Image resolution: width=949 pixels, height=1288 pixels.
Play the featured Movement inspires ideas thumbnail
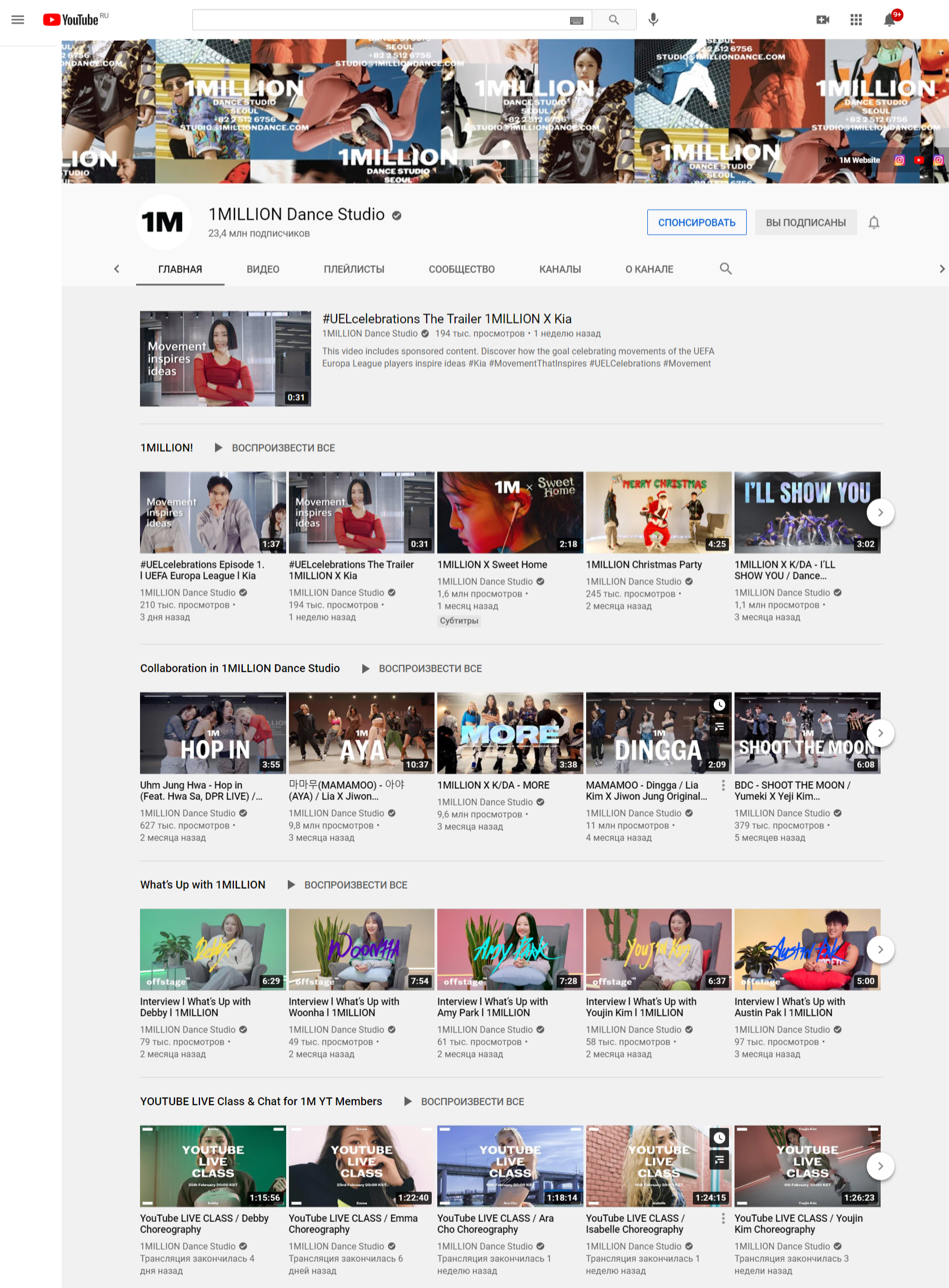tap(225, 359)
